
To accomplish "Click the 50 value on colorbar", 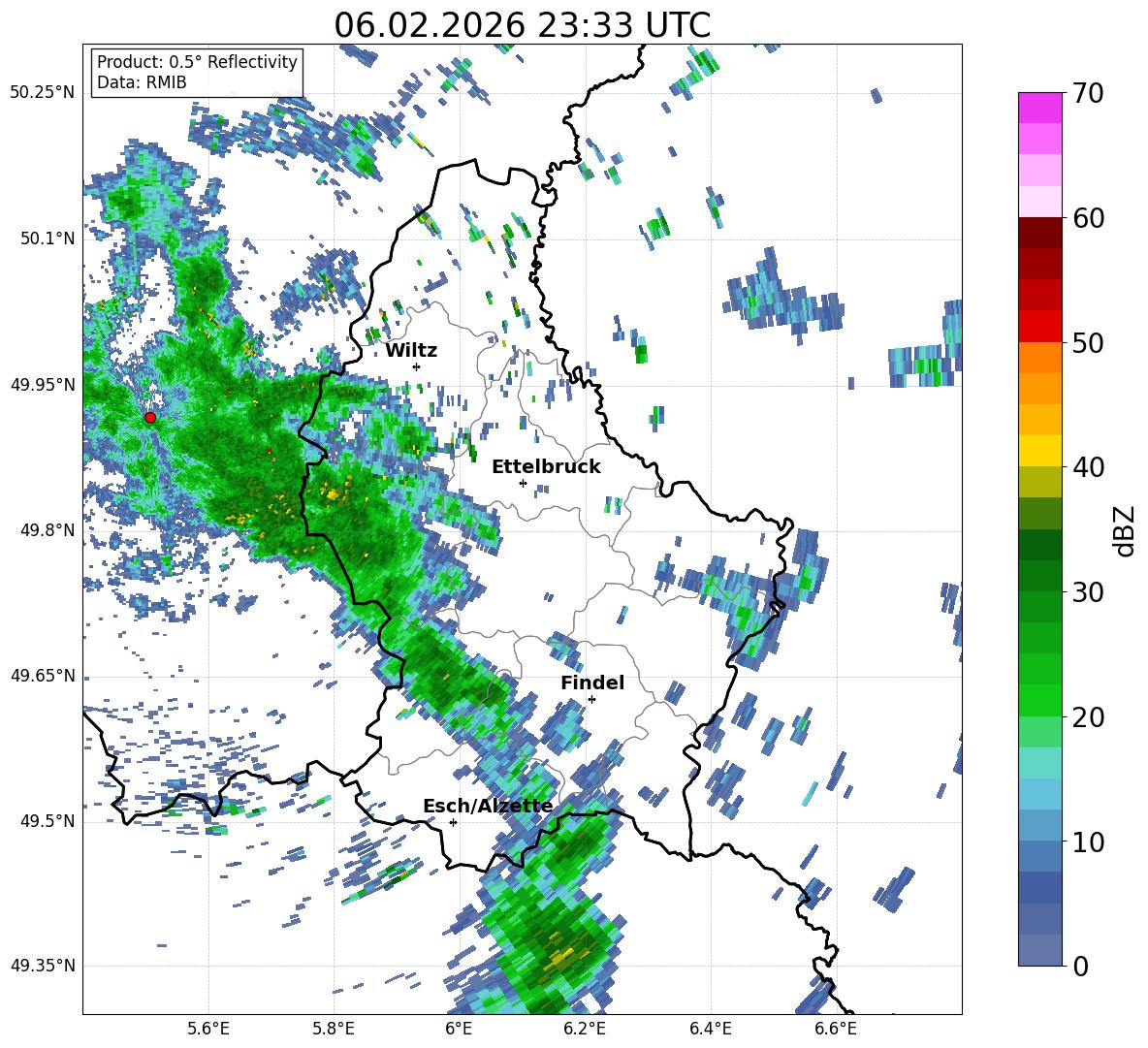I will (1088, 343).
